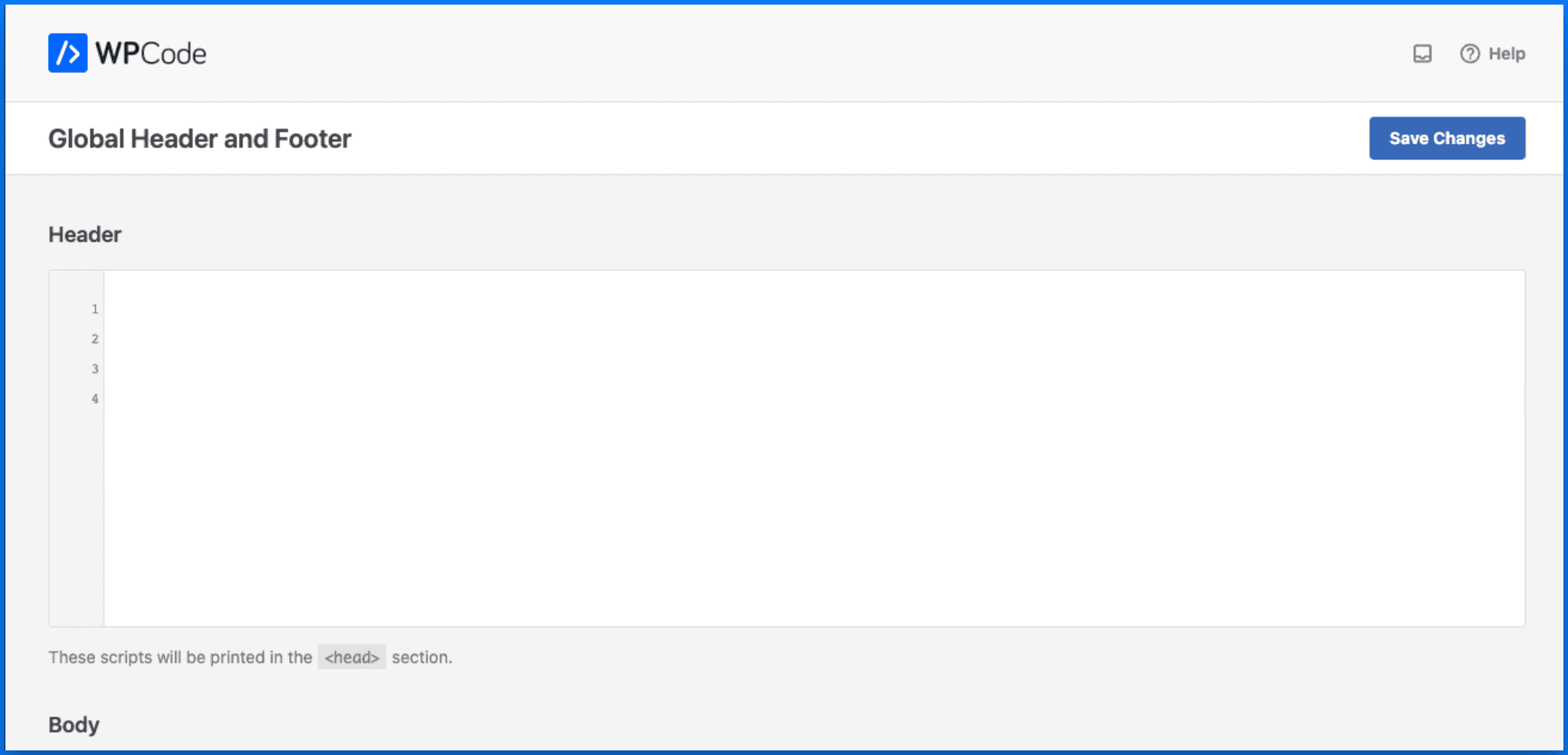
Task: Click empty area below line 4 in Header editor
Action: (767, 522)
